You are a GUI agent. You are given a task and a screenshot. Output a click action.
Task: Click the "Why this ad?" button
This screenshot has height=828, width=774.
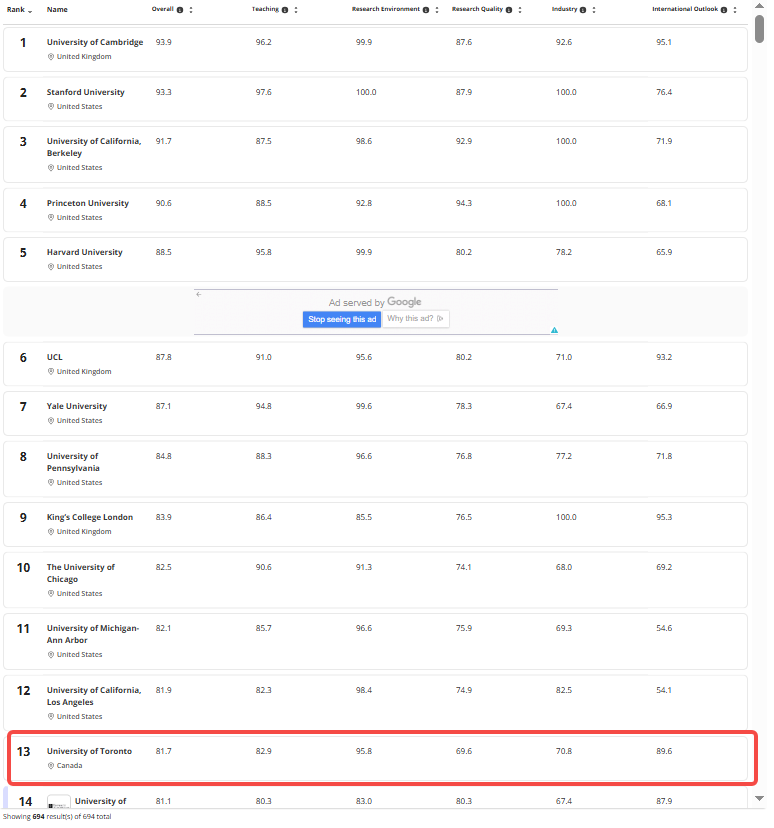point(416,319)
